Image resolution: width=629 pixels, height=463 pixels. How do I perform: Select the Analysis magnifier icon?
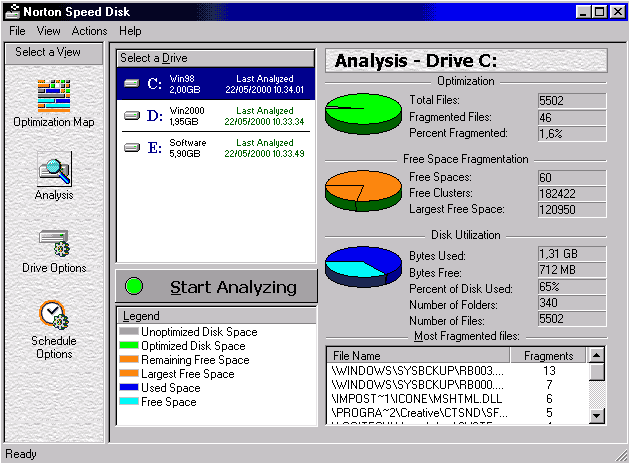[55, 169]
